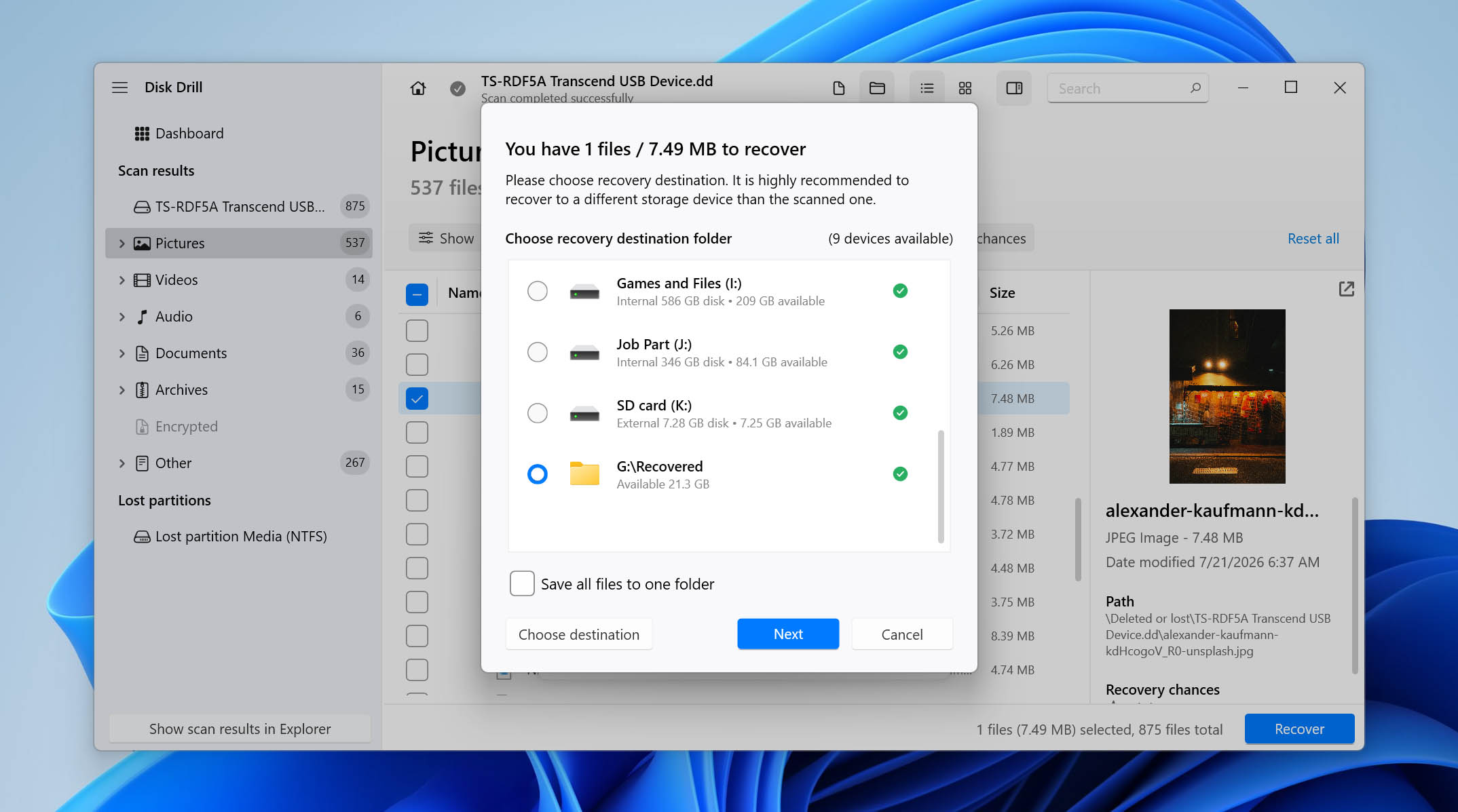Image resolution: width=1458 pixels, height=812 pixels.
Task: Select TS-RDF5A Transcend USB scan result
Action: (x=239, y=206)
